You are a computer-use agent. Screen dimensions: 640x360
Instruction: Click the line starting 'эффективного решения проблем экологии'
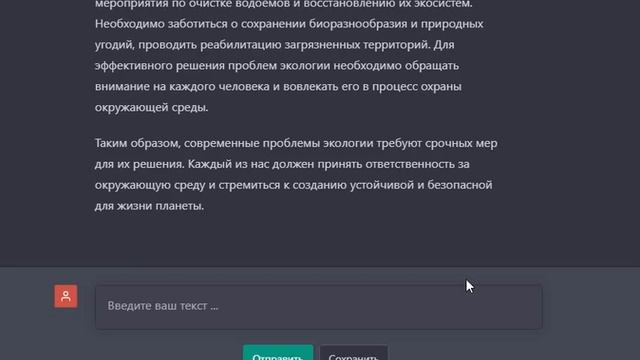tap(277, 65)
